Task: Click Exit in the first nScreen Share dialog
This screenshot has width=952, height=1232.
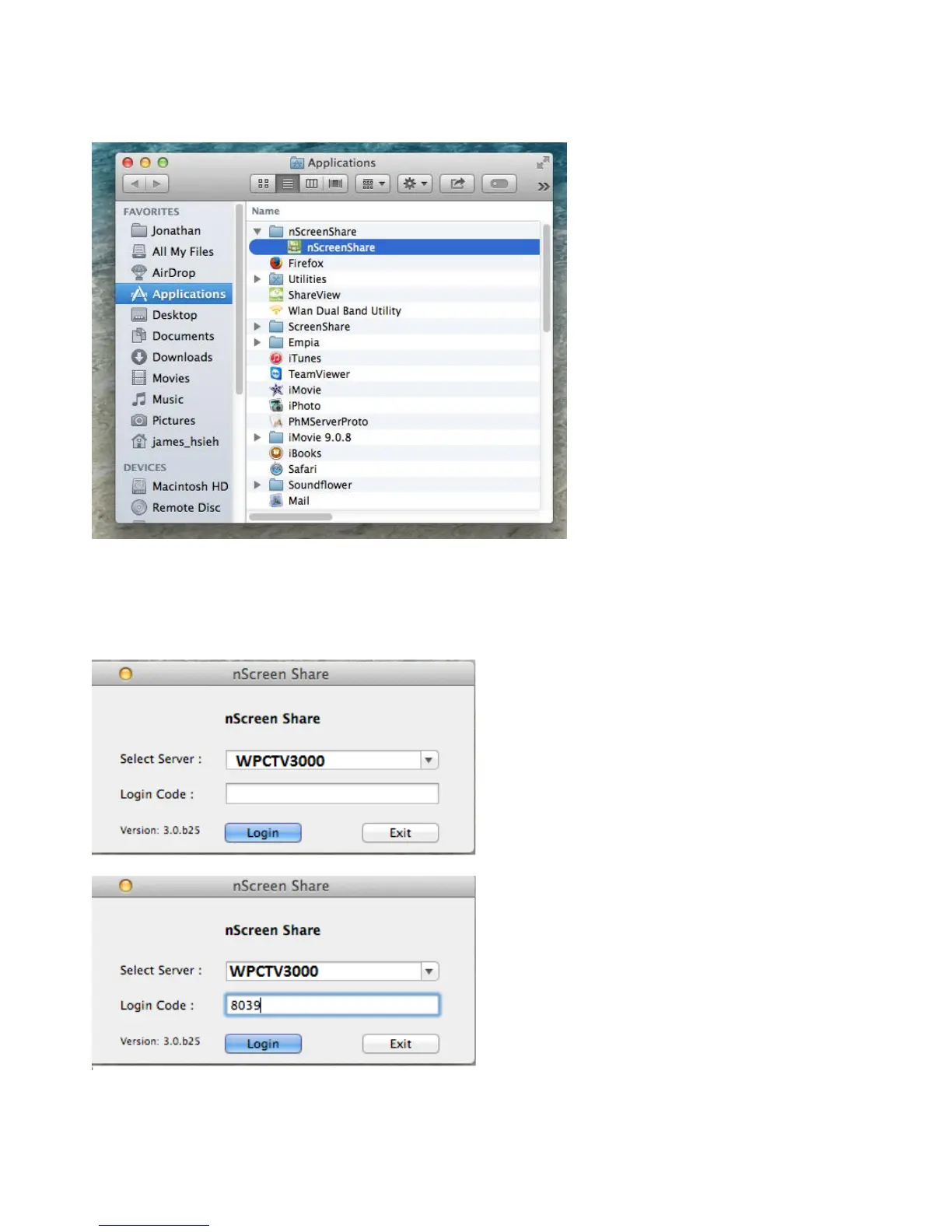Action: pyautogui.click(x=401, y=832)
